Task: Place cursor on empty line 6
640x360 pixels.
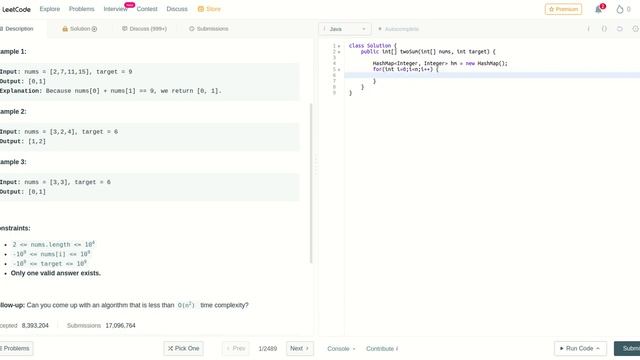Action: tap(492, 75)
